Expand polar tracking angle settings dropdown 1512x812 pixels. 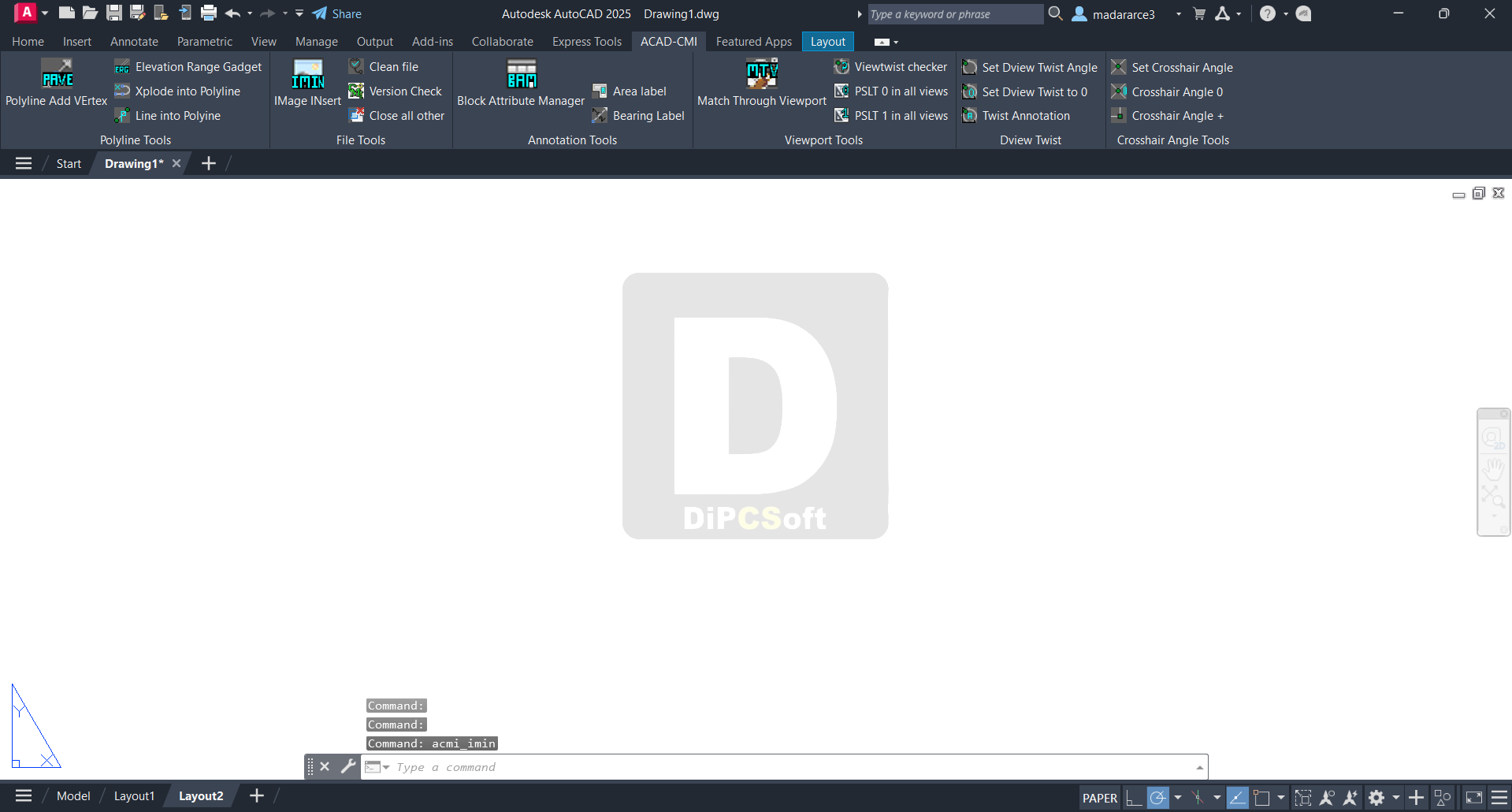1178,798
